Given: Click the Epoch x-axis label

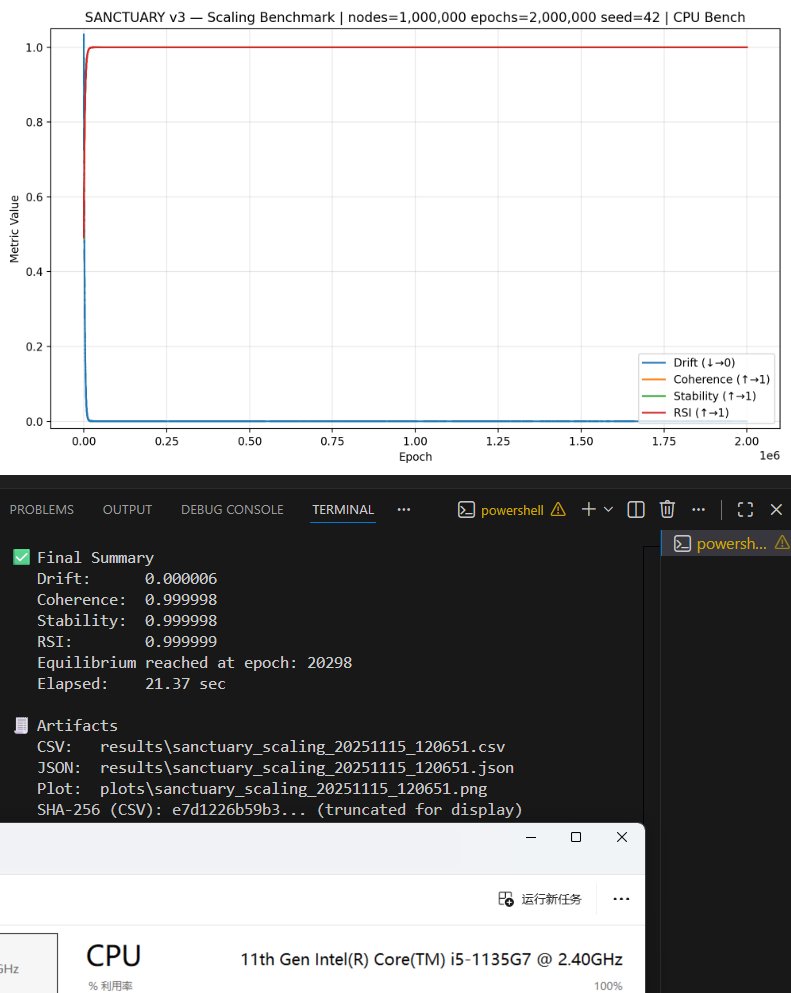Looking at the screenshot, I should pos(415,457).
